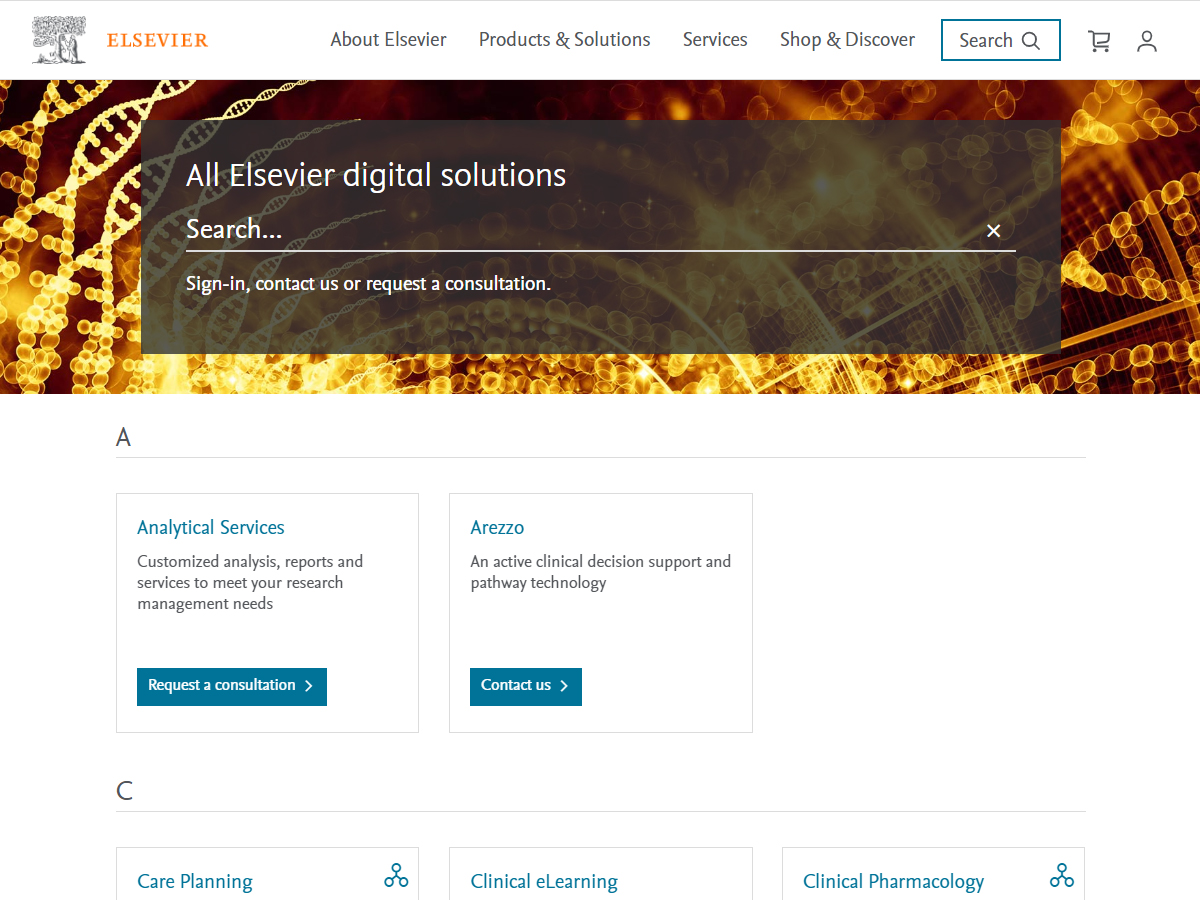Open the shopping cart icon
The width and height of the screenshot is (1200, 900).
pyautogui.click(x=1099, y=41)
